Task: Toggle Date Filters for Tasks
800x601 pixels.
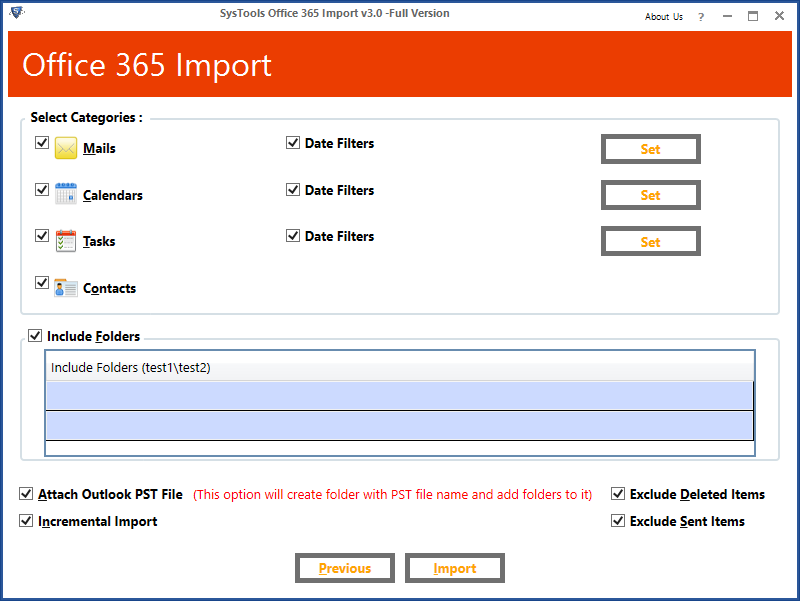Action: pyautogui.click(x=293, y=235)
